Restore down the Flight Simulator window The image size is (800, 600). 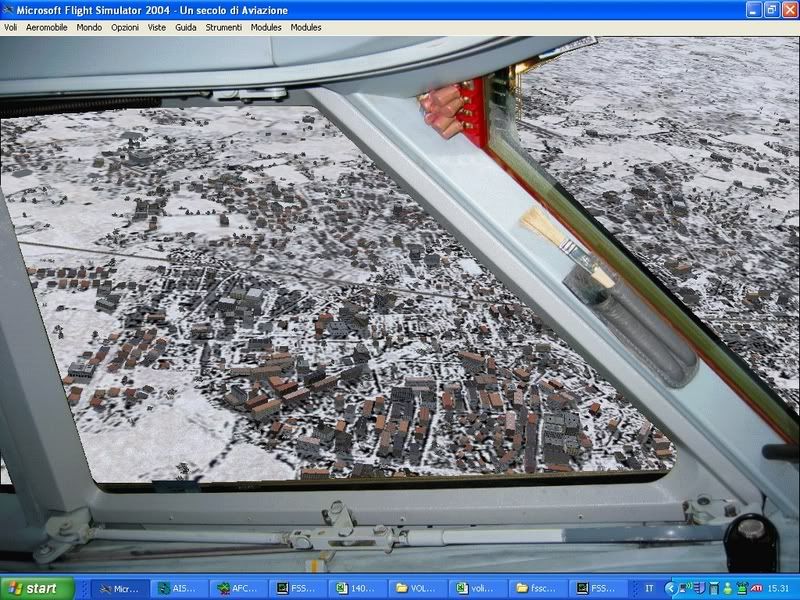[x=771, y=10]
